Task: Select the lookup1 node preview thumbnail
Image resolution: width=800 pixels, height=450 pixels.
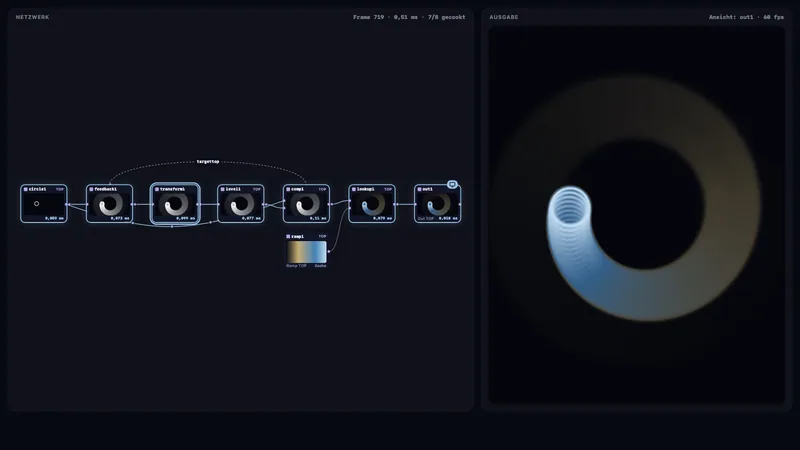Action: click(372, 204)
